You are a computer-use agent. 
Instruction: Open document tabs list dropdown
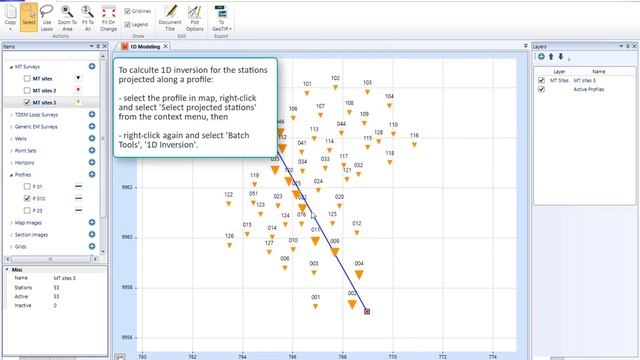click(526, 46)
